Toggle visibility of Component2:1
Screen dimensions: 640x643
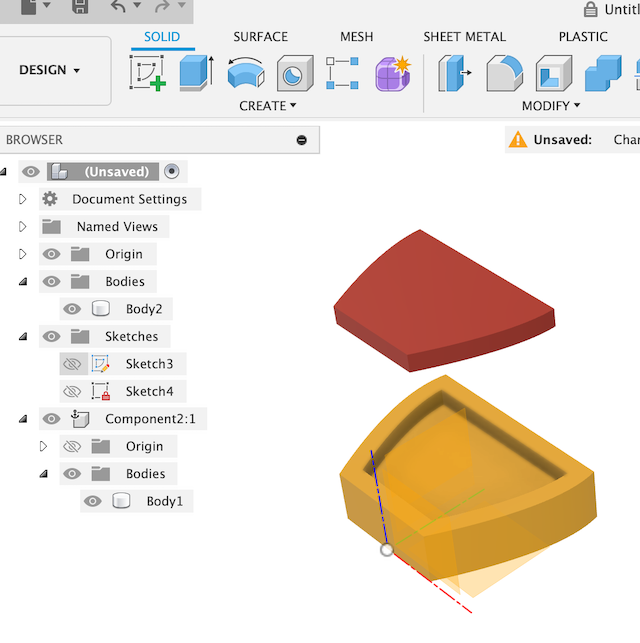pos(52,419)
